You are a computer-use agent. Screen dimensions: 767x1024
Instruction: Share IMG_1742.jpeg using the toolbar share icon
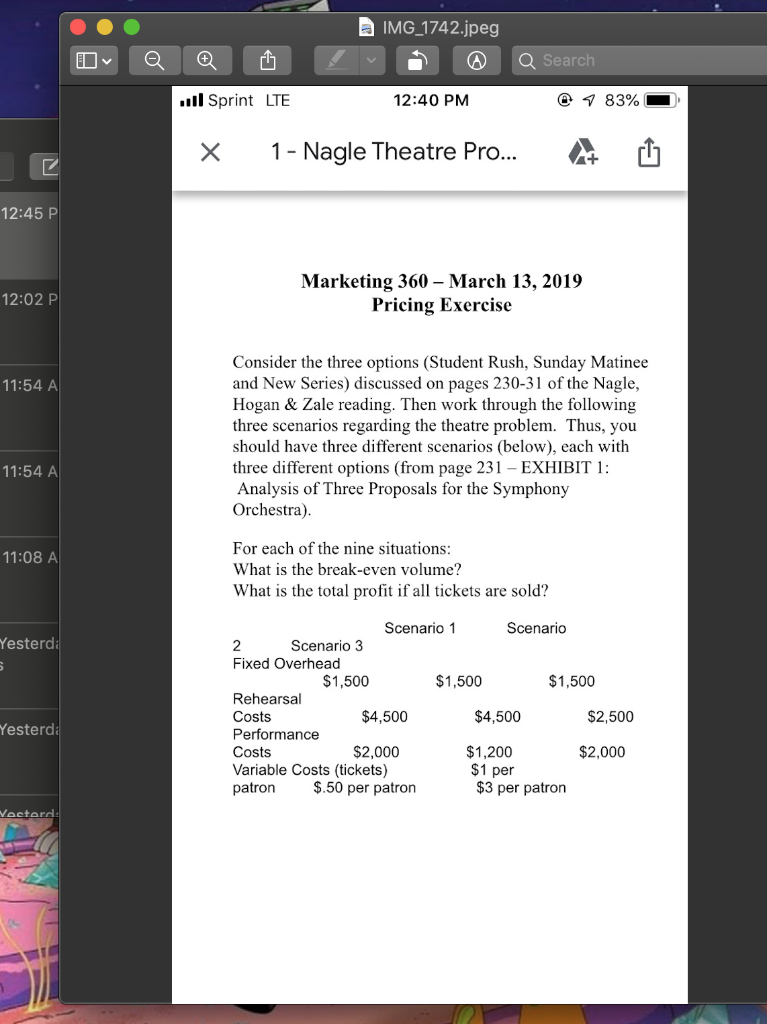[x=267, y=60]
